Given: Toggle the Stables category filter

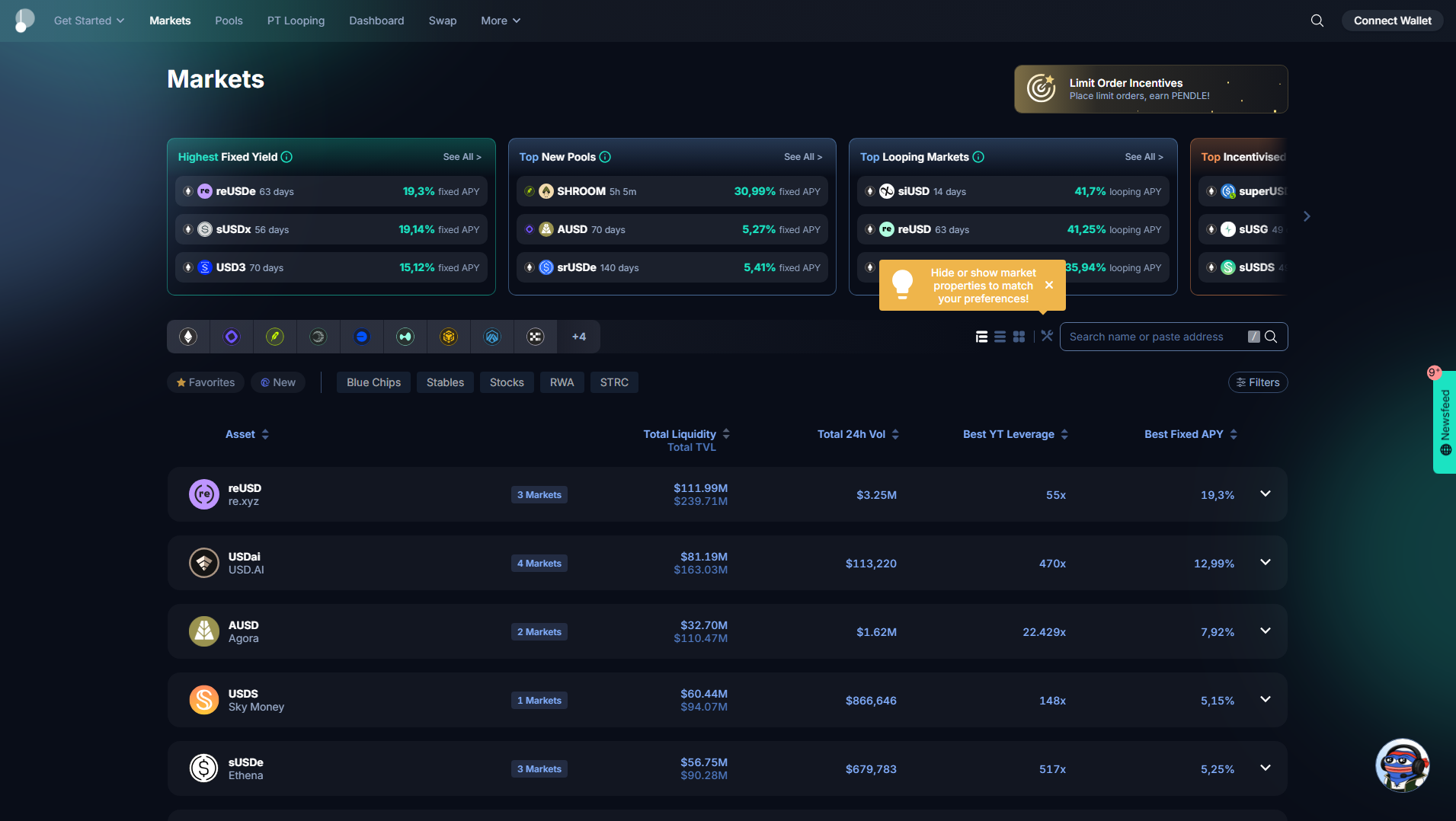Looking at the screenshot, I should 445,382.
